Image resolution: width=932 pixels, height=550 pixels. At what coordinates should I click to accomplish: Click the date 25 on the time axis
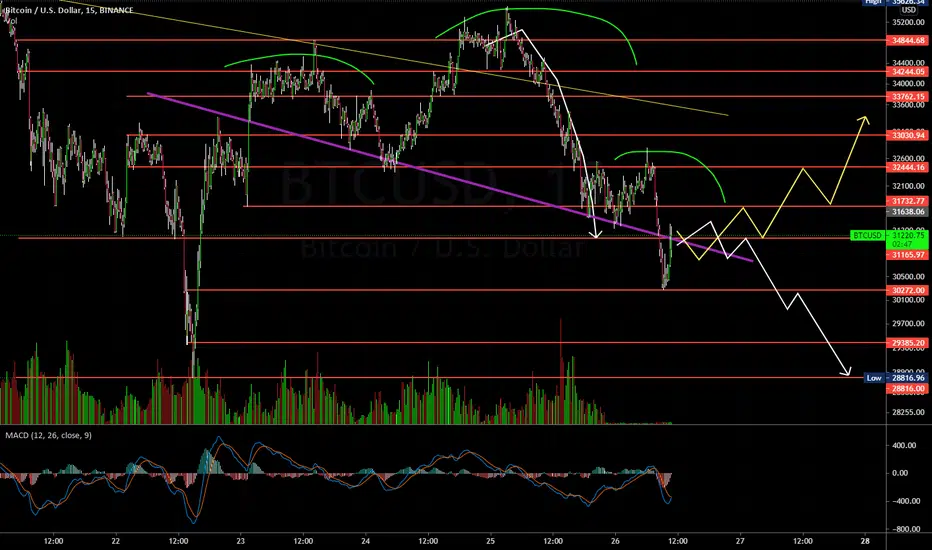(x=490, y=541)
